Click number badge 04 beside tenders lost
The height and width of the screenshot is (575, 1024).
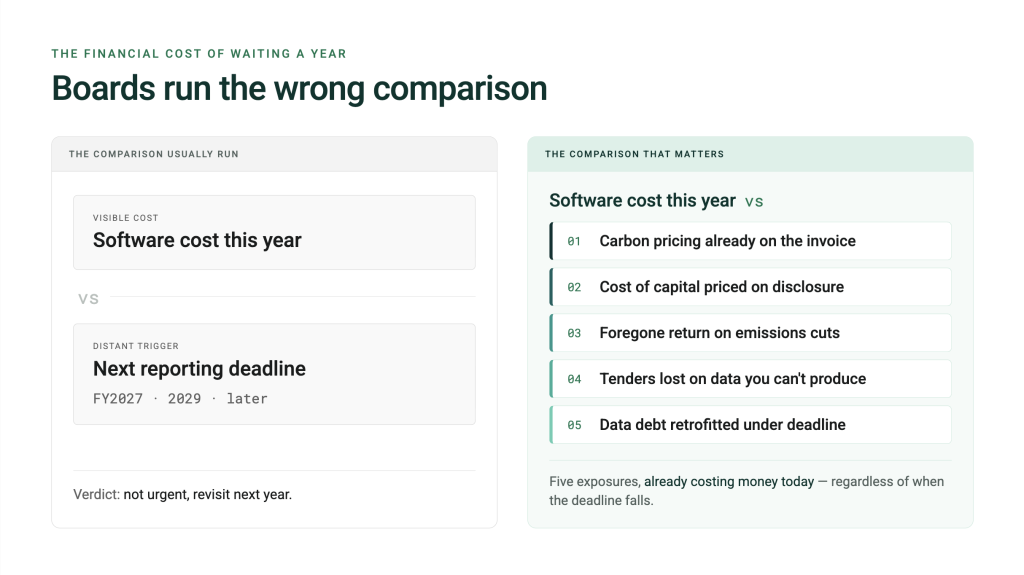tap(574, 379)
